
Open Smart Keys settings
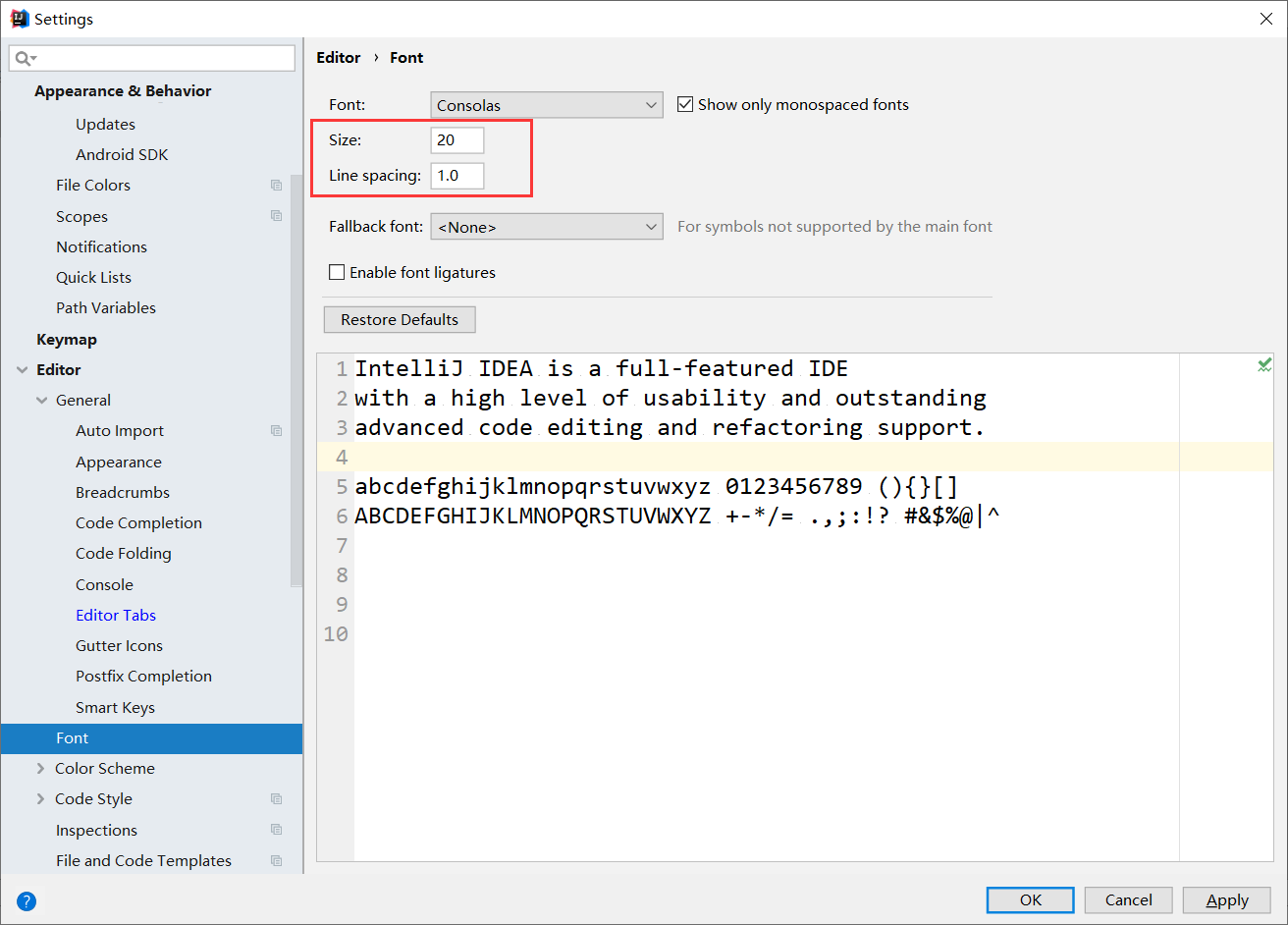pyautogui.click(x=115, y=707)
